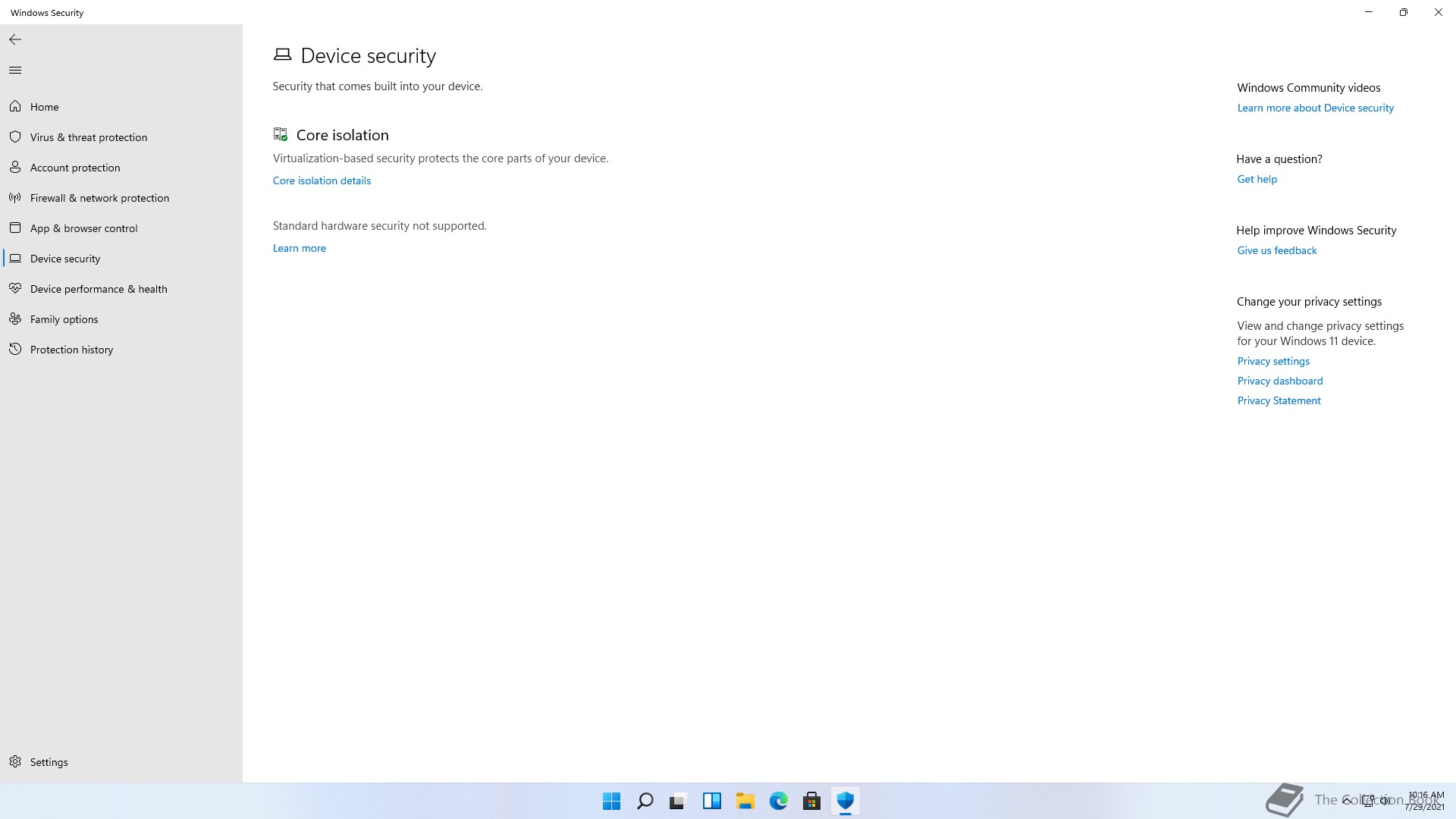
Task: Click the Firewall & network antenna icon
Action: click(15, 198)
